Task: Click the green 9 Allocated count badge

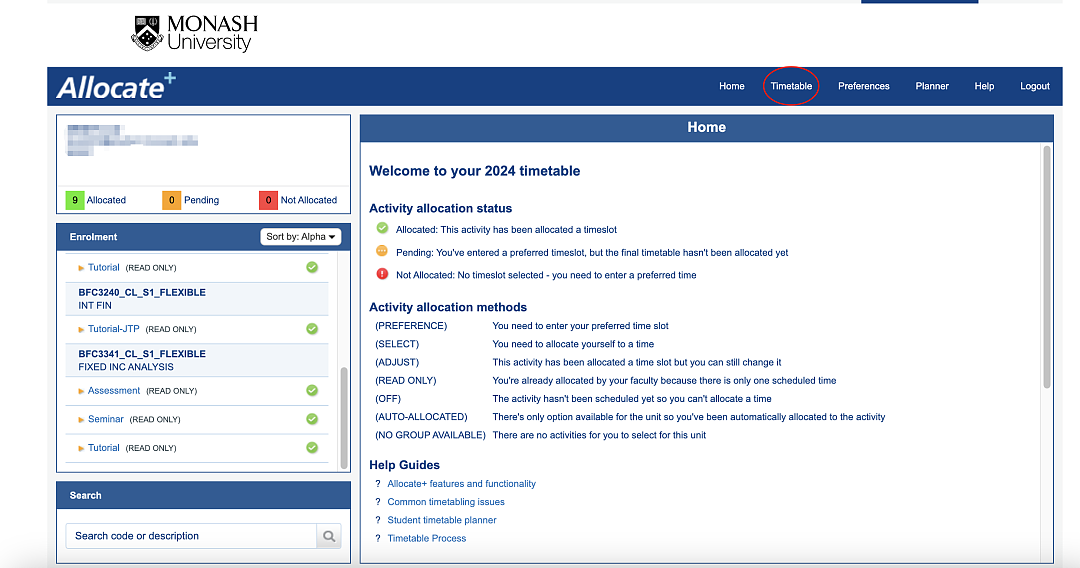Action: [74, 200]
